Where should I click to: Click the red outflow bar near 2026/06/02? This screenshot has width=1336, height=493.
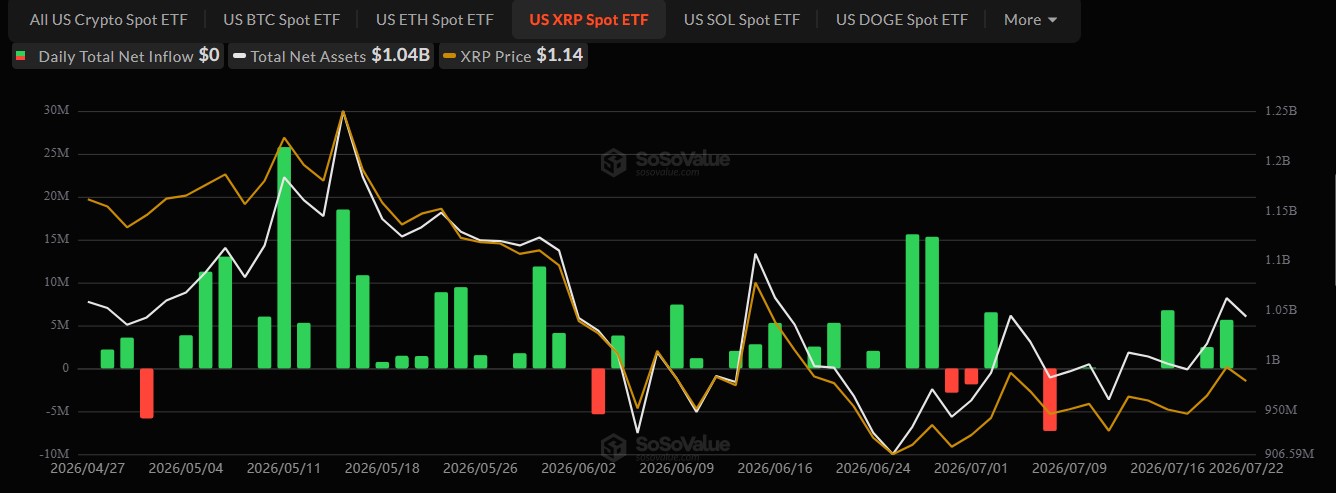point(598,391)
